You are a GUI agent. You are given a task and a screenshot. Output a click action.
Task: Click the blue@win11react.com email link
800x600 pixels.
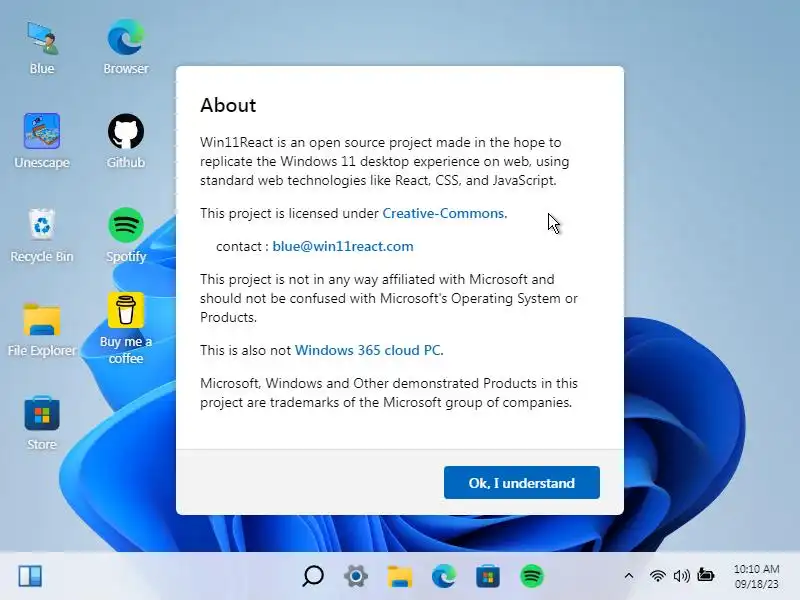[x=343, y=246]
